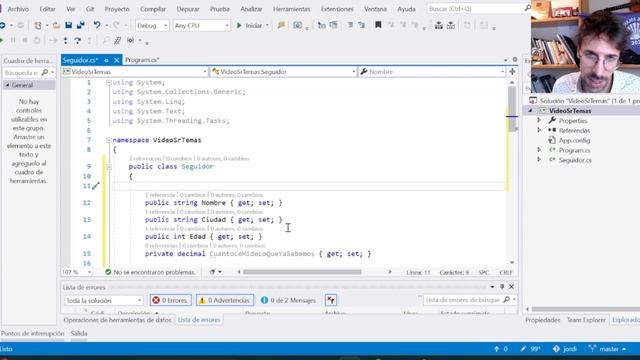Click the Save All icon
This screenshot has height=360, width=640.
(x=80, y=25)
